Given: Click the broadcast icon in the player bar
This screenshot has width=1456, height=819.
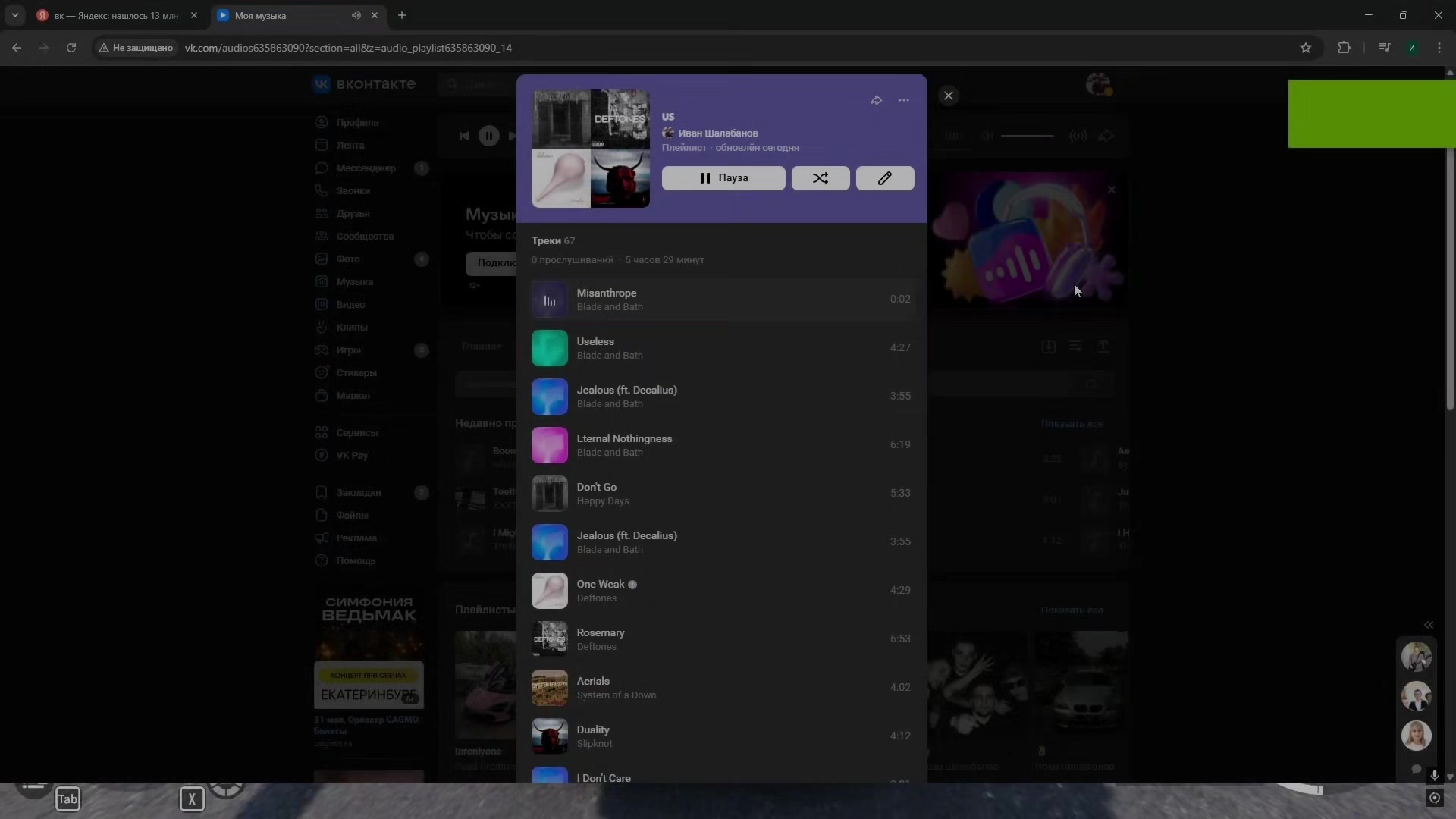Looking at the screenshot, I should [x=1078, y=136].
